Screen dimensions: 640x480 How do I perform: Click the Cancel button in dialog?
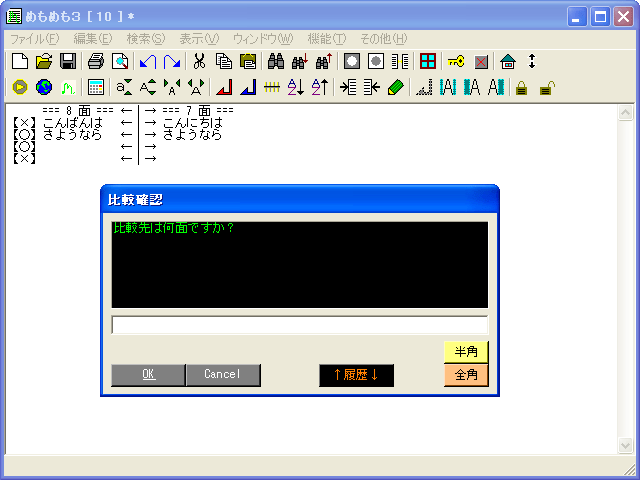tap(223, 375)
